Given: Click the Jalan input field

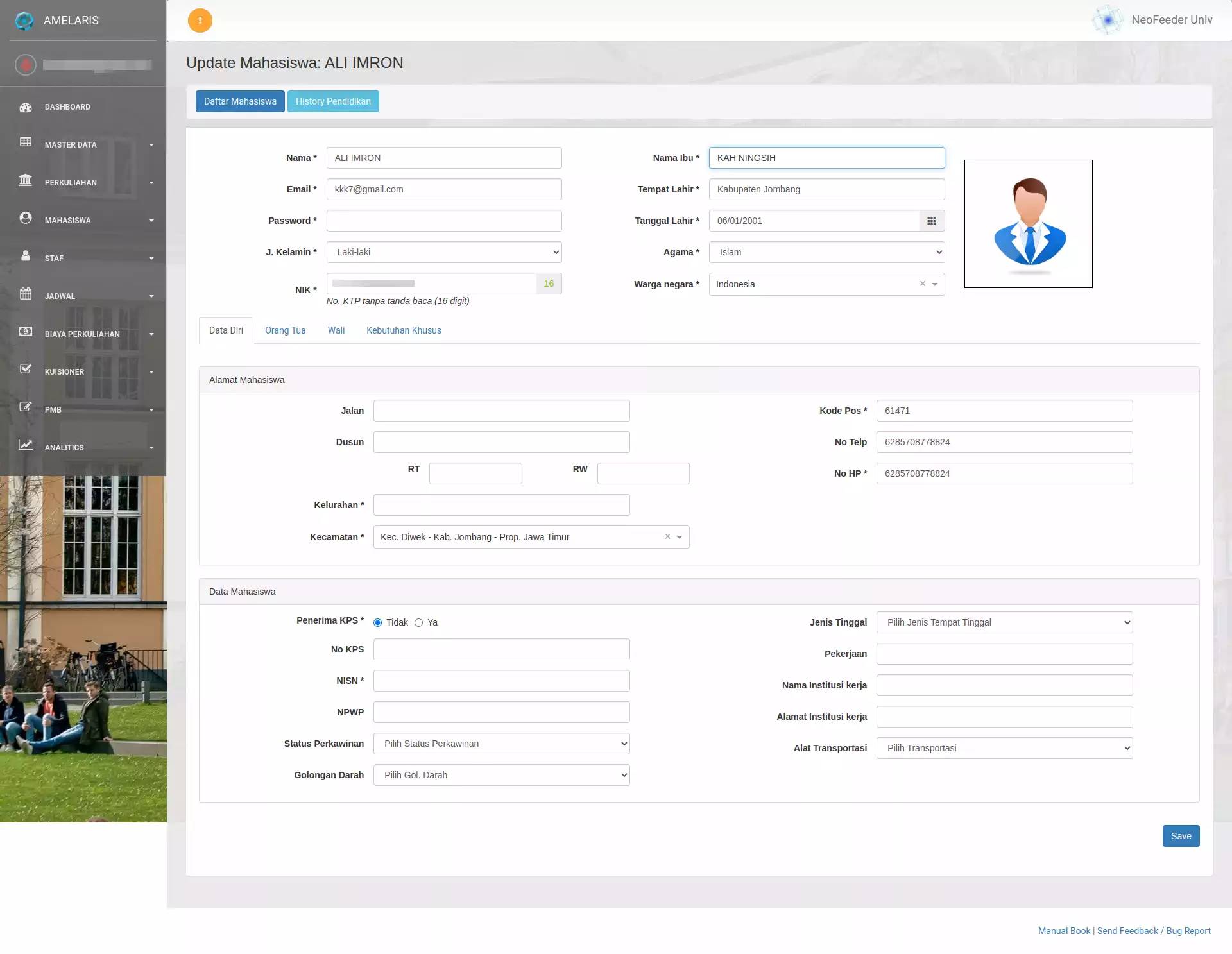Looking at the screenshot, I should coord(501,411).
